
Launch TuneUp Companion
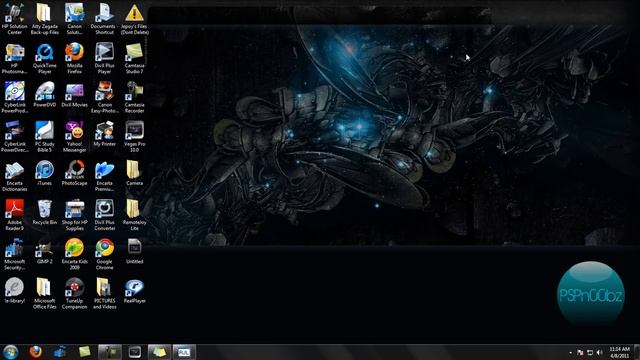74,293
